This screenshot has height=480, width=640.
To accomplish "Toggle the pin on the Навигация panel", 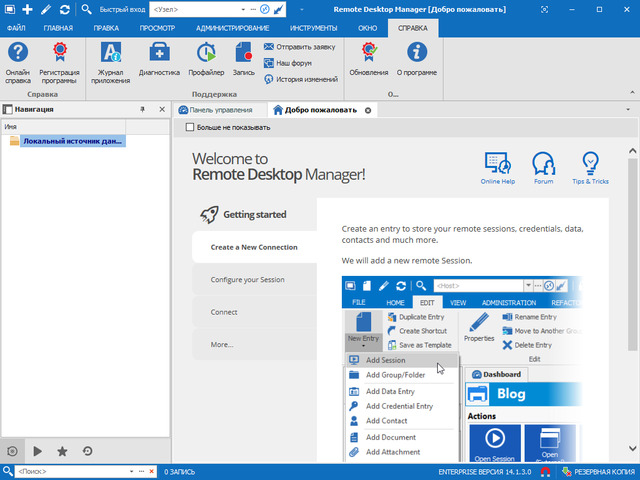I will click(x=142, y=109).
